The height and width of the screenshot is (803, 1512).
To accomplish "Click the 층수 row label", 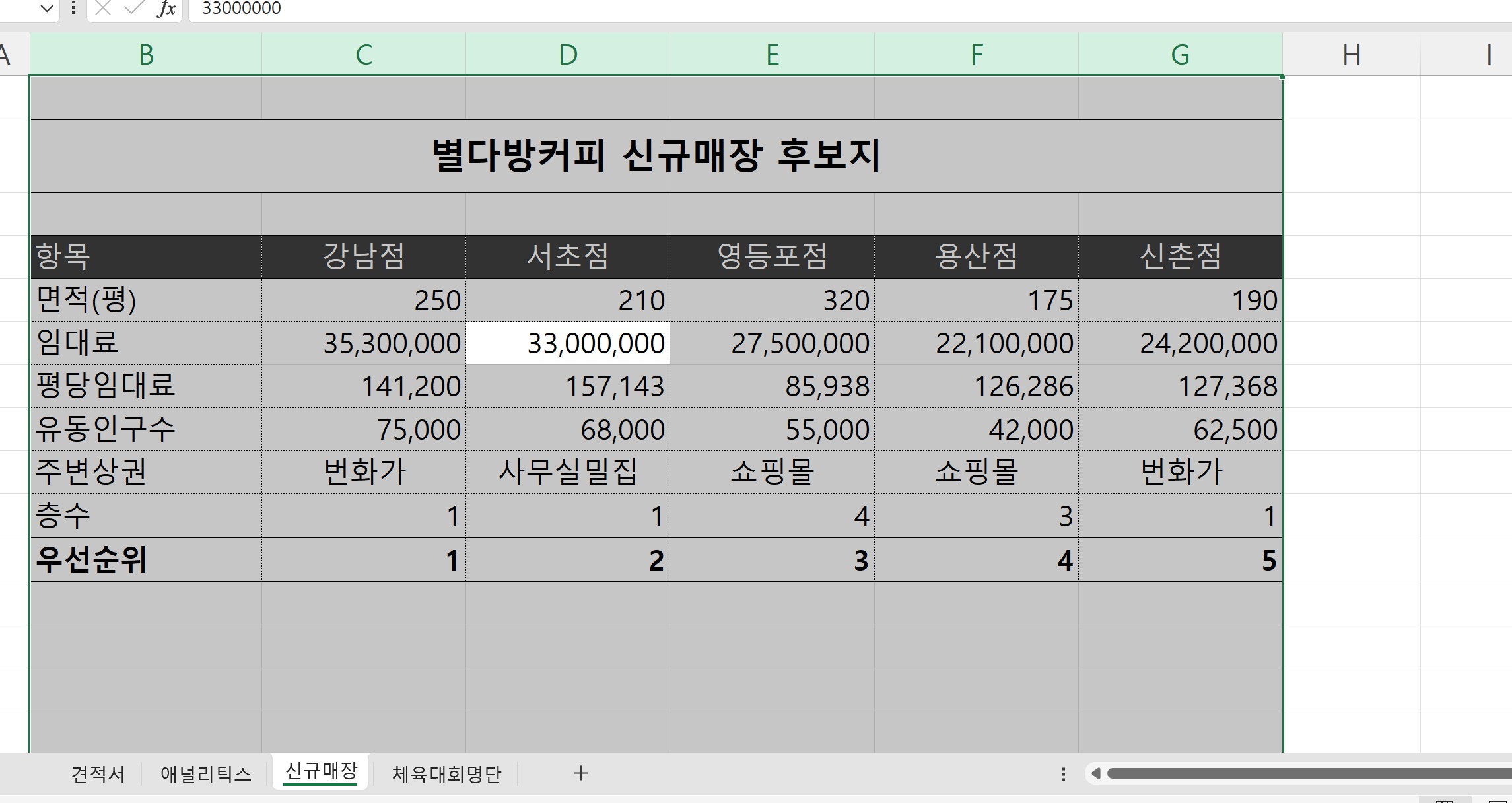I will (x=146, y=516).
